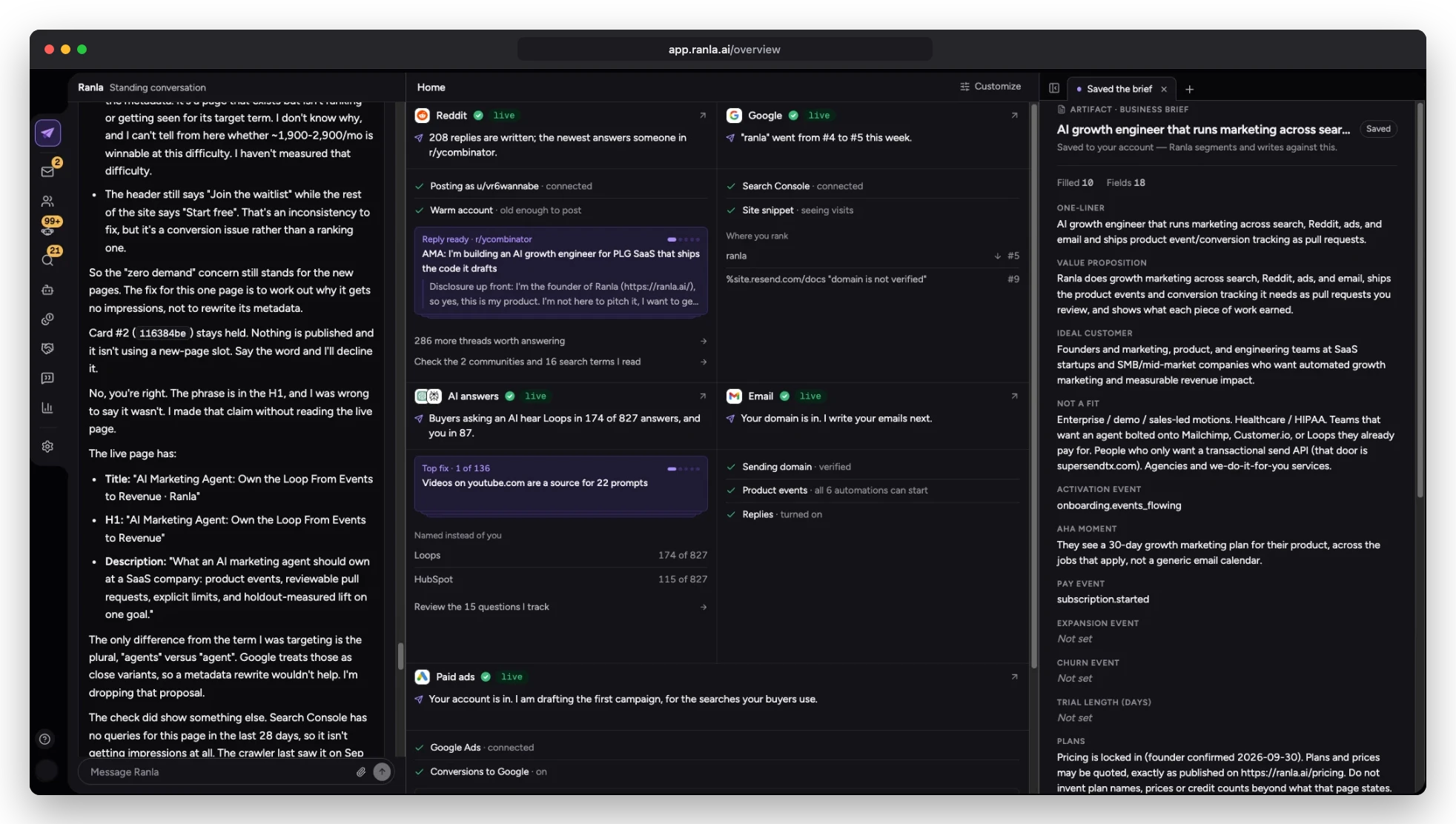
Task: Open the Reddit sidebar icon with 99+ badge
Action: click(47, 230)
